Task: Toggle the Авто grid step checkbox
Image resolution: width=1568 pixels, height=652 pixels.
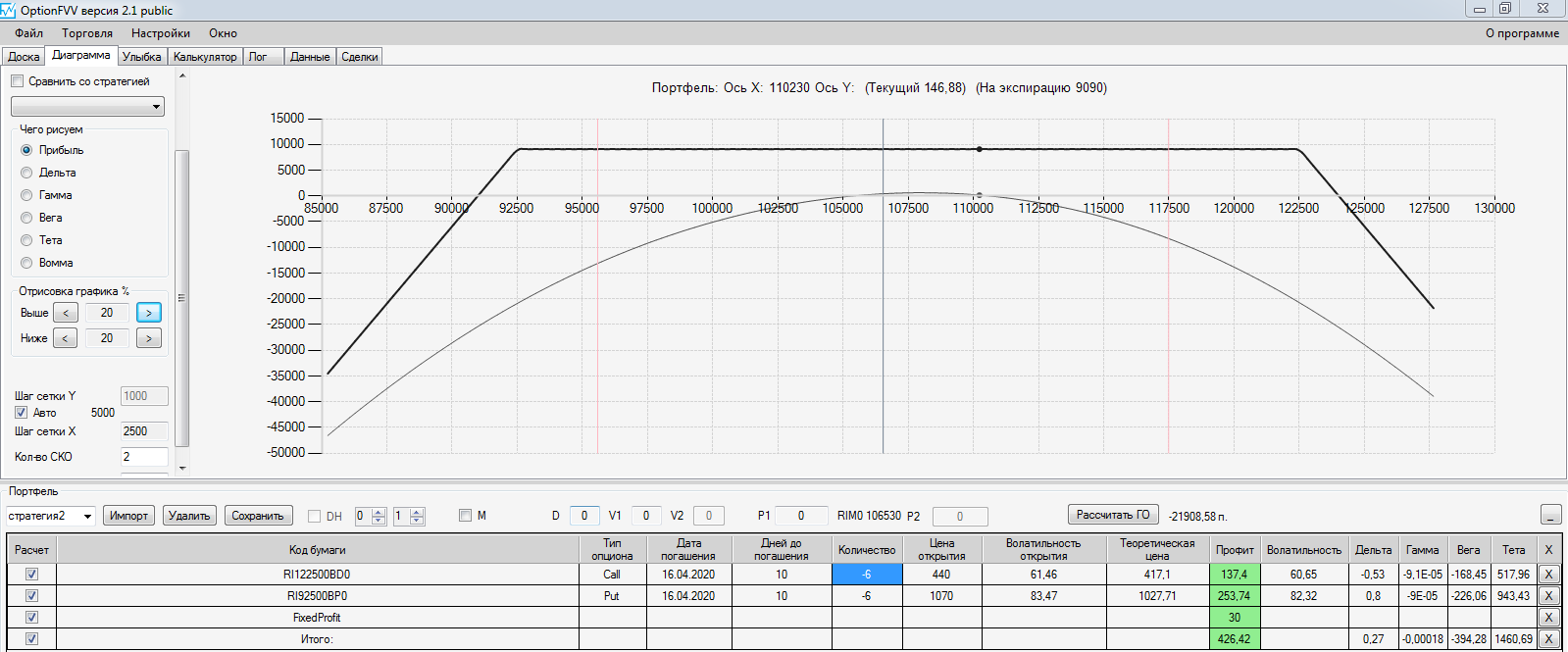Action: 21,413
